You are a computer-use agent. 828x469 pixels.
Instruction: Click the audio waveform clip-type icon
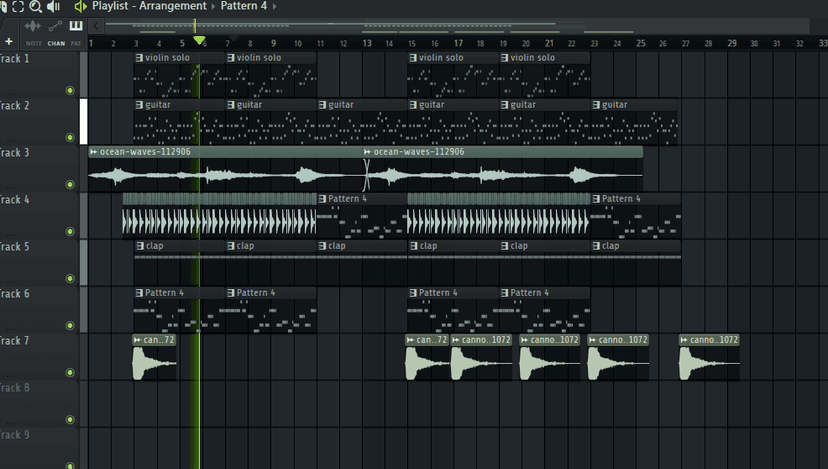point(33,25)
